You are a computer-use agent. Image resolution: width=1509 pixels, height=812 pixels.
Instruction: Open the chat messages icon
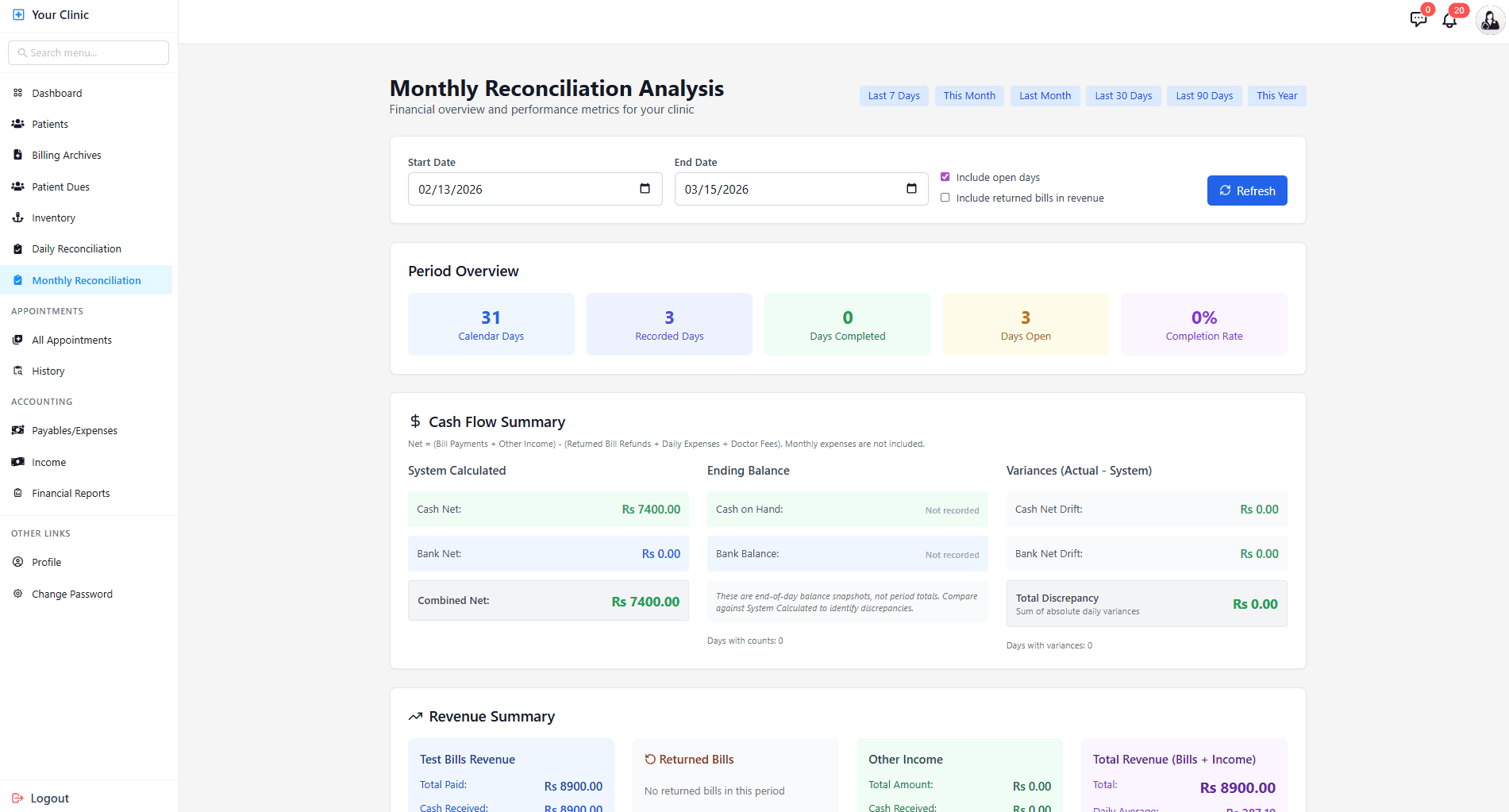click(1419, 21)
